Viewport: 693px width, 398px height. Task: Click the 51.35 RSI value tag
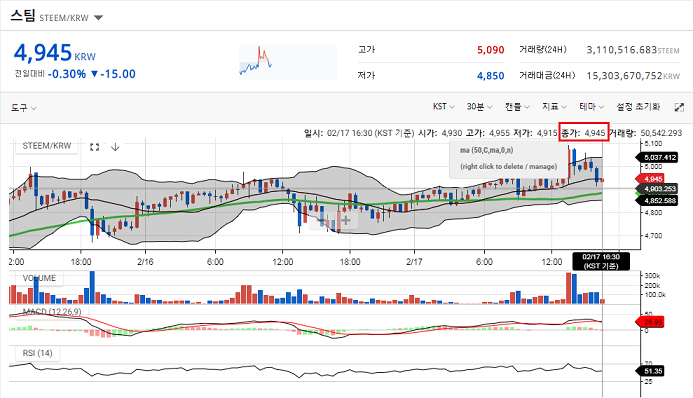650,371
